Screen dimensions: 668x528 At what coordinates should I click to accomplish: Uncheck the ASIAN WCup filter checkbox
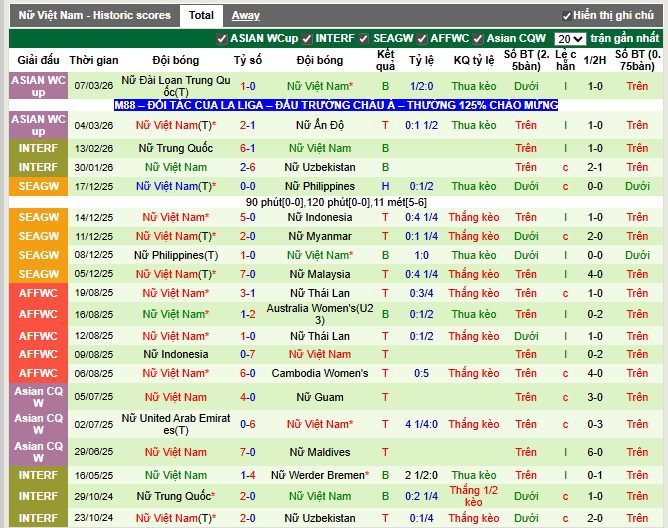click(x=222, y=39)
